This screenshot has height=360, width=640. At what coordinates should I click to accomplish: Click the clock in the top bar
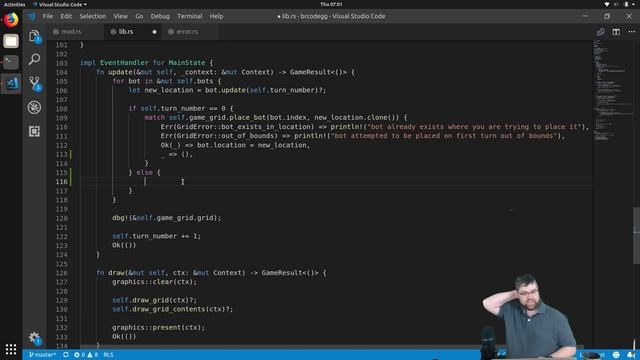tap(331, 4)
